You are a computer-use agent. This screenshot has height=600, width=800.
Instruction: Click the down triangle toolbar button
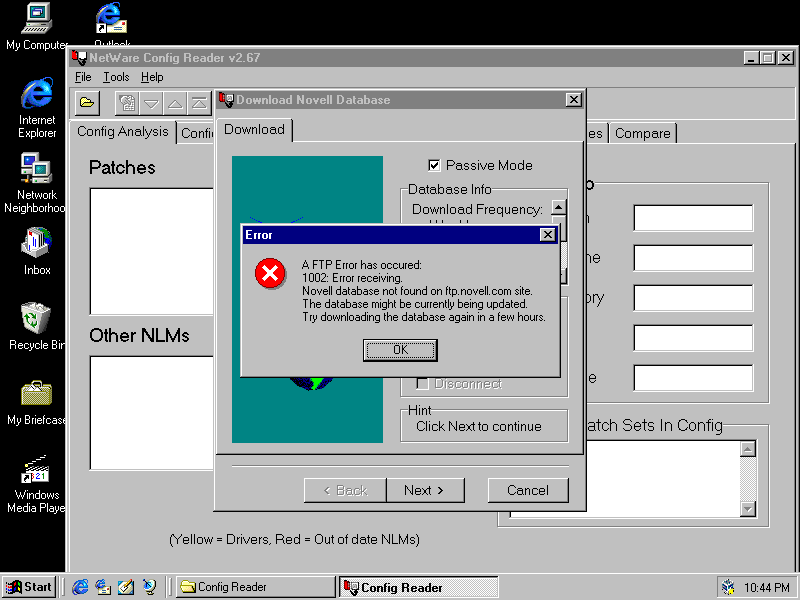pos(151,103)
